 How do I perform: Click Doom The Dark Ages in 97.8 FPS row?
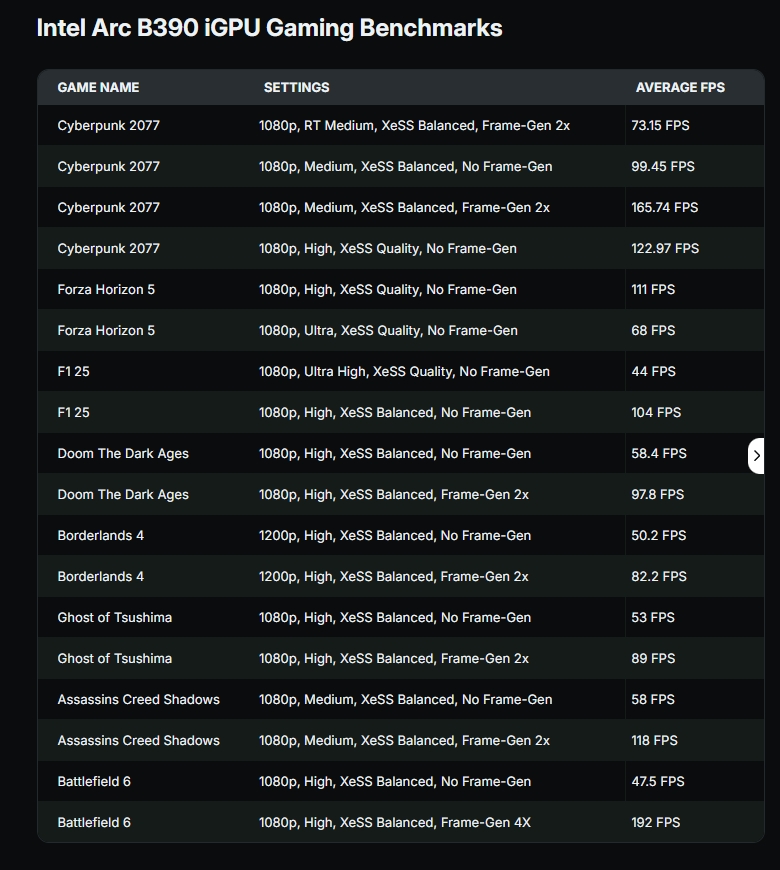pos(123,495)
